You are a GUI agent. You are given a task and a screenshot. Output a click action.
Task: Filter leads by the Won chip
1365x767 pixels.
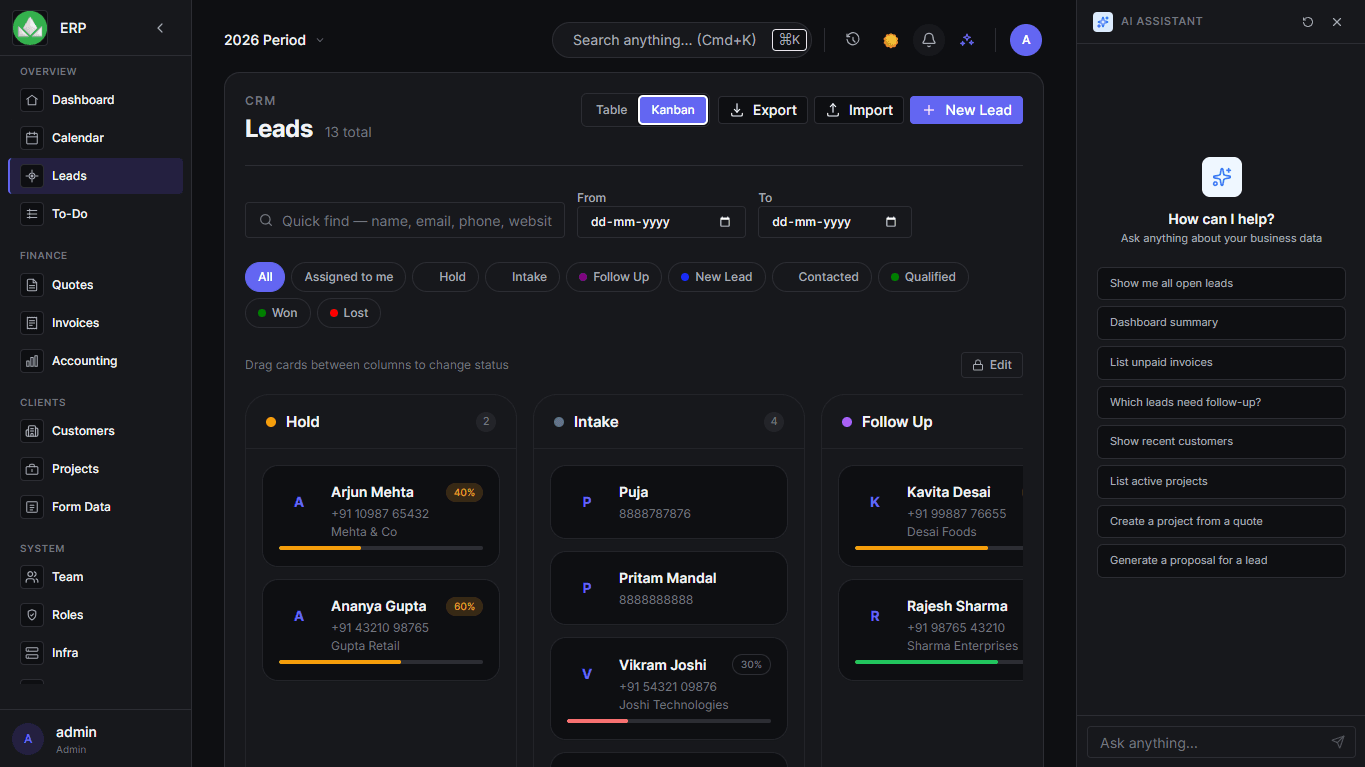[x=278, y=313]
